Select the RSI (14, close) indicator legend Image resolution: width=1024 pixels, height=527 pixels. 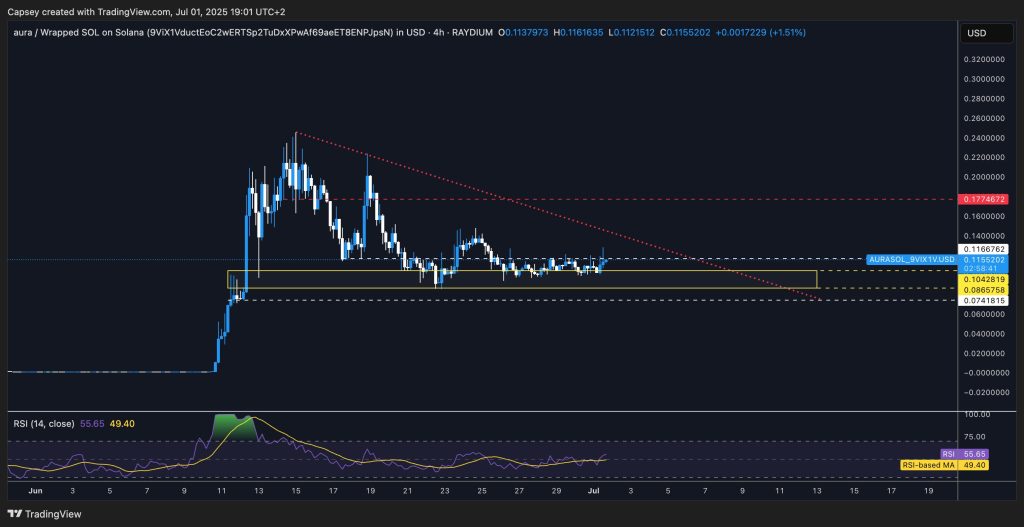tap(43, 424)
